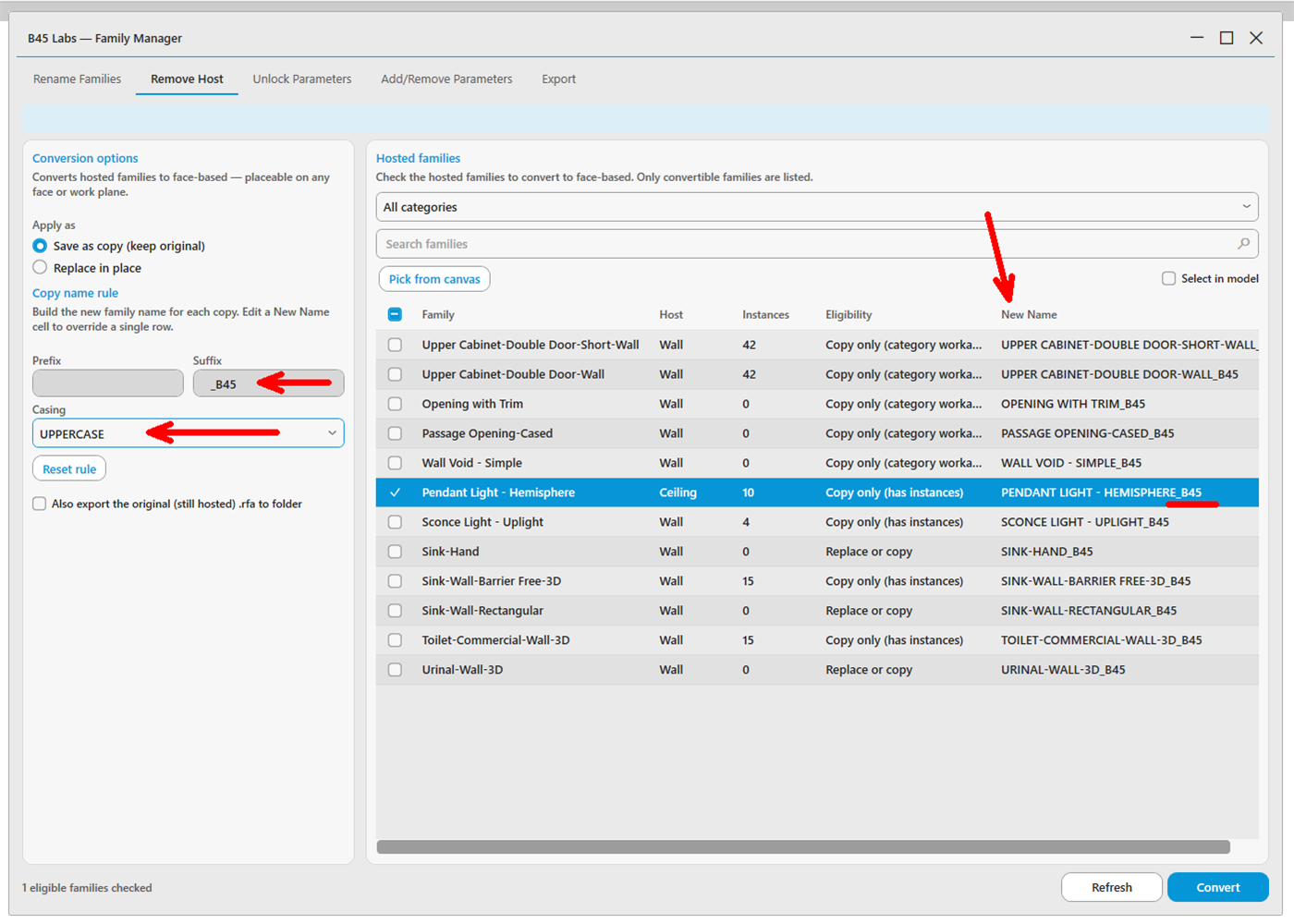Go to Add/Remove Parameters tab
Image resolution: width=1294 pixels, height=924 pixels.
446,79
